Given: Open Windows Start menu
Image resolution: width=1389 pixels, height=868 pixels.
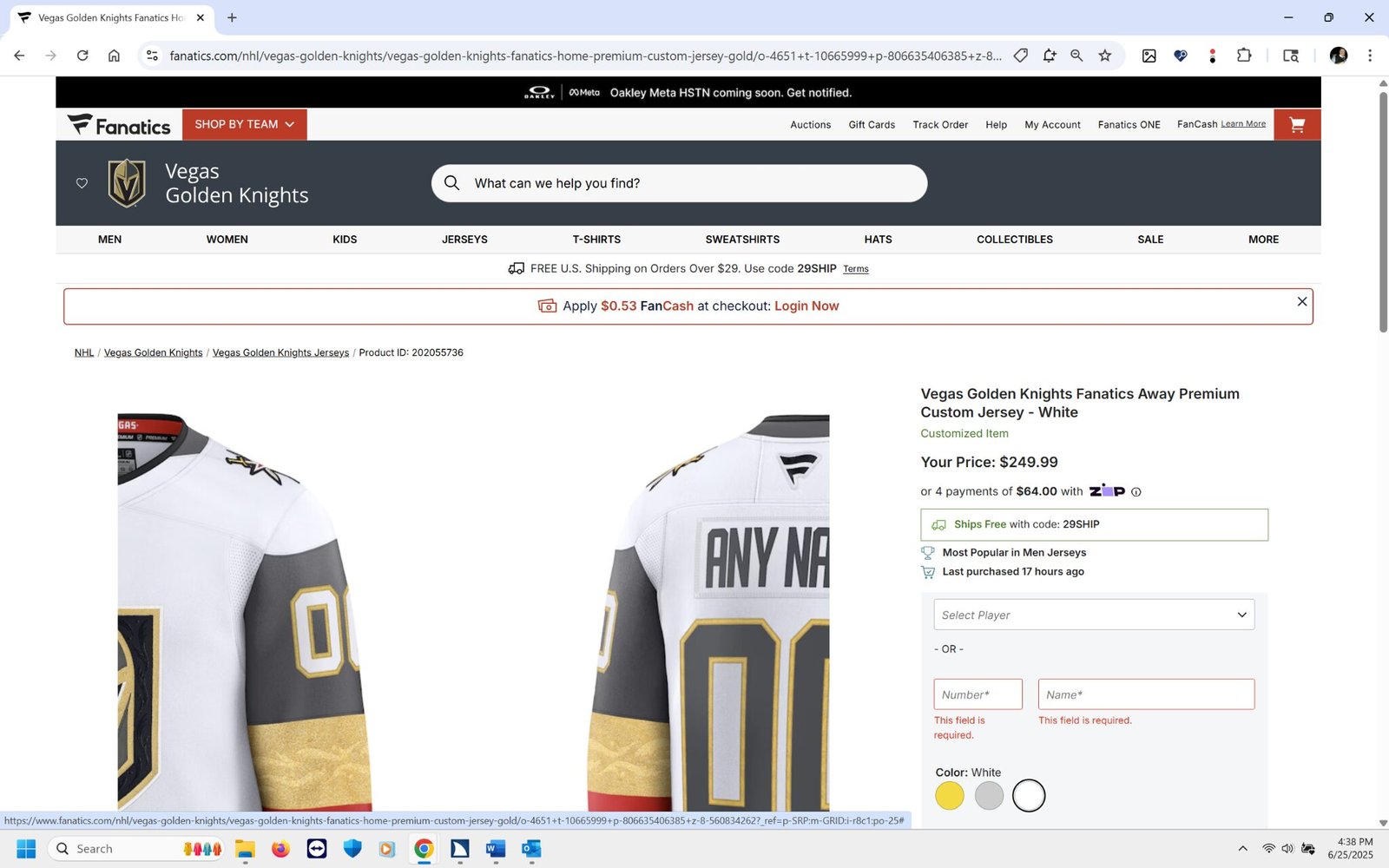Looking at the screenshot, I should [x=26, y=849].
